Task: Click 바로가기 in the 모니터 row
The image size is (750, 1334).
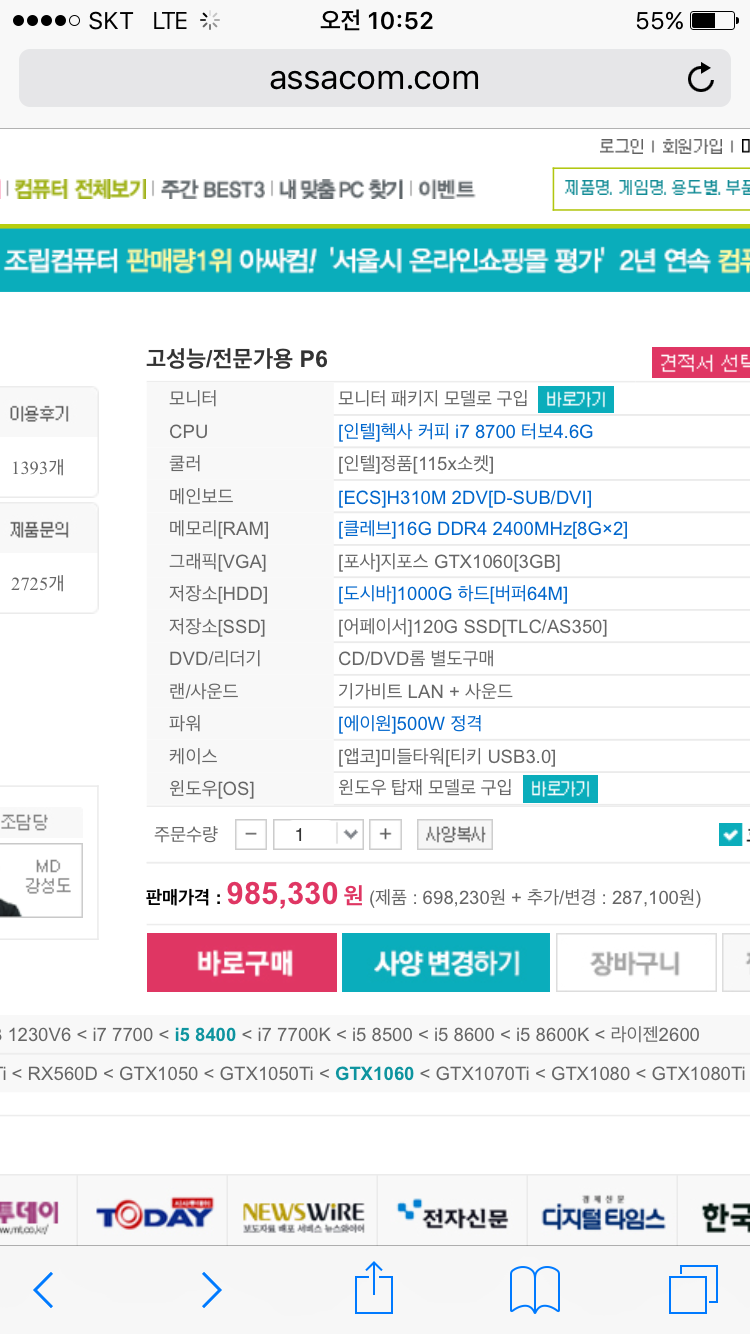Action: coord(576,399)
